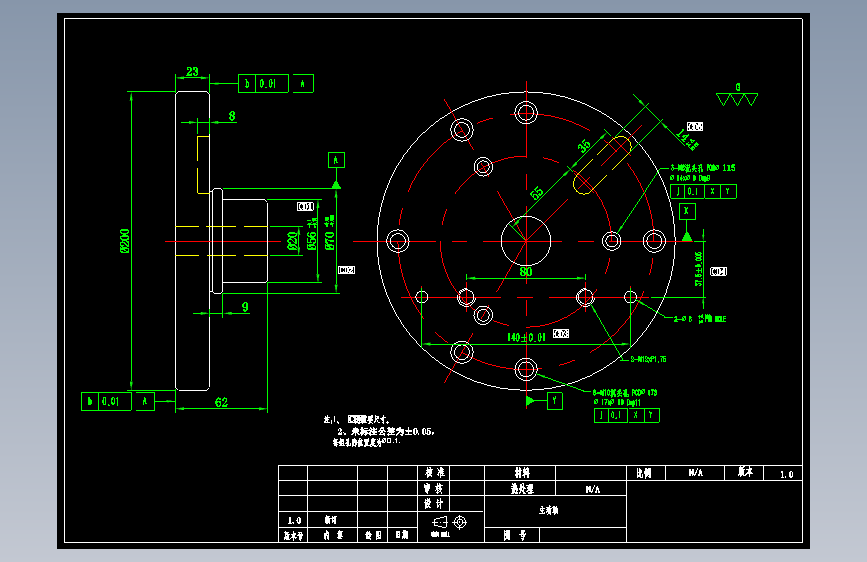This screenshot has height=562, width=867.
Task: Select the 55 radial dimension
Action: tap(537, 193)
